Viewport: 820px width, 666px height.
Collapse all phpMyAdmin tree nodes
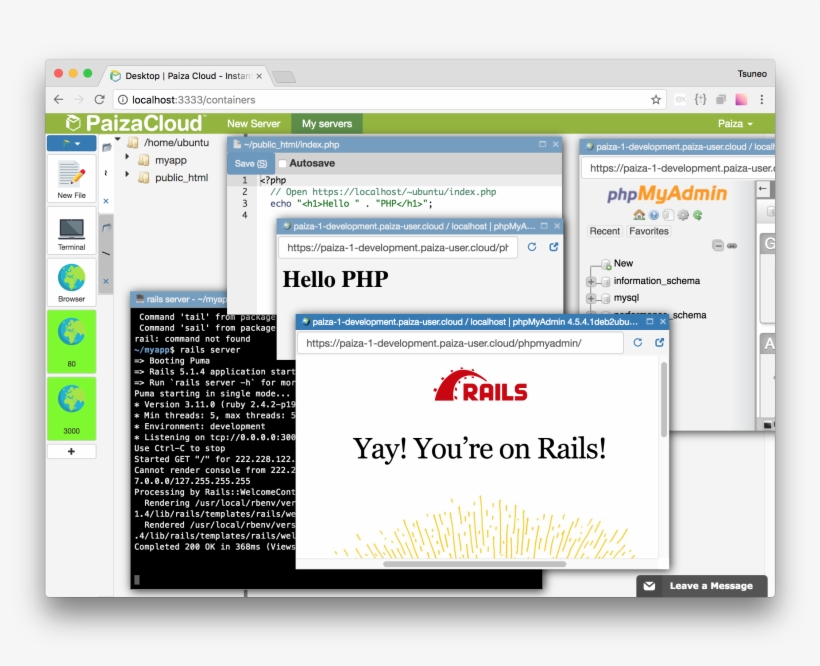718,245
